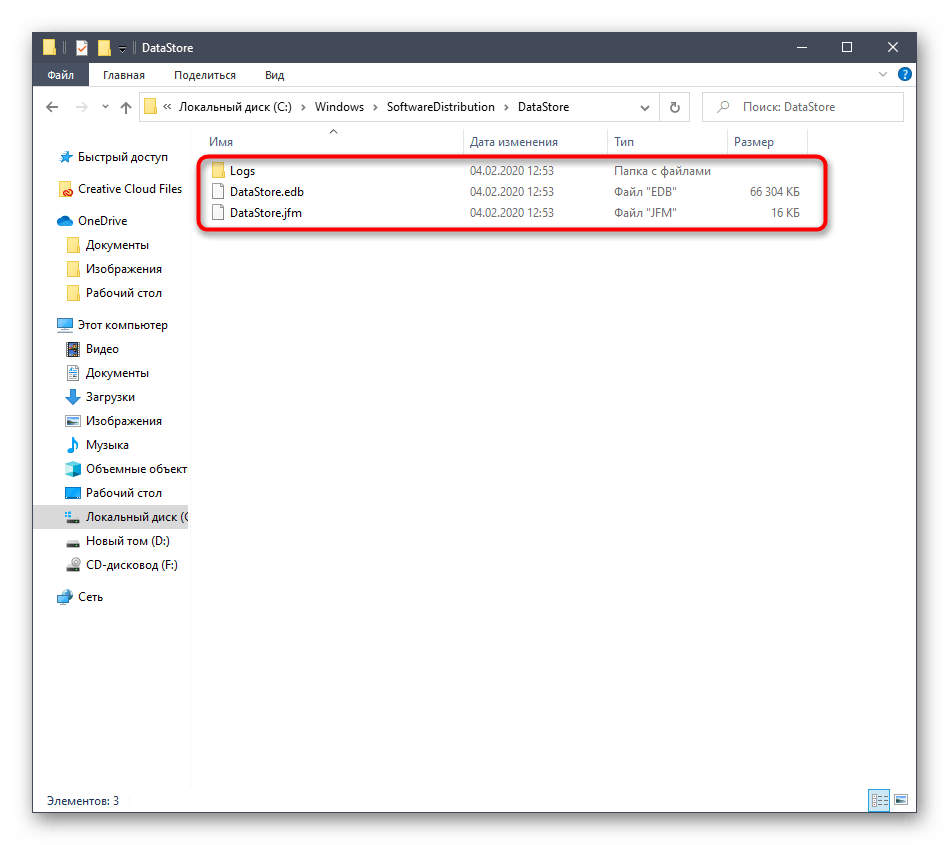The image size is (949, 845).
Task: Open the Файл menu tab
Action: pos(60,75)
